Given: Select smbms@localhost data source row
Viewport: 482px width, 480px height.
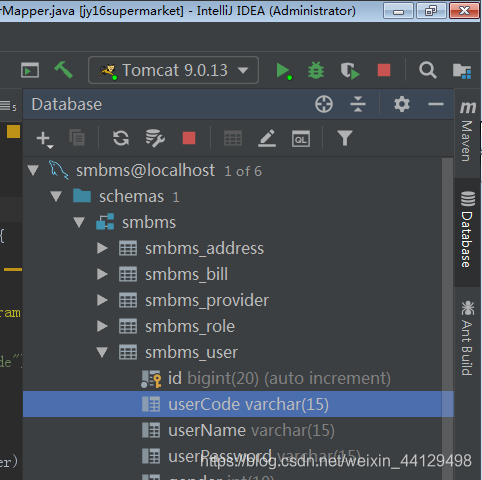Looking at the screenshot, I should [238, 171].
